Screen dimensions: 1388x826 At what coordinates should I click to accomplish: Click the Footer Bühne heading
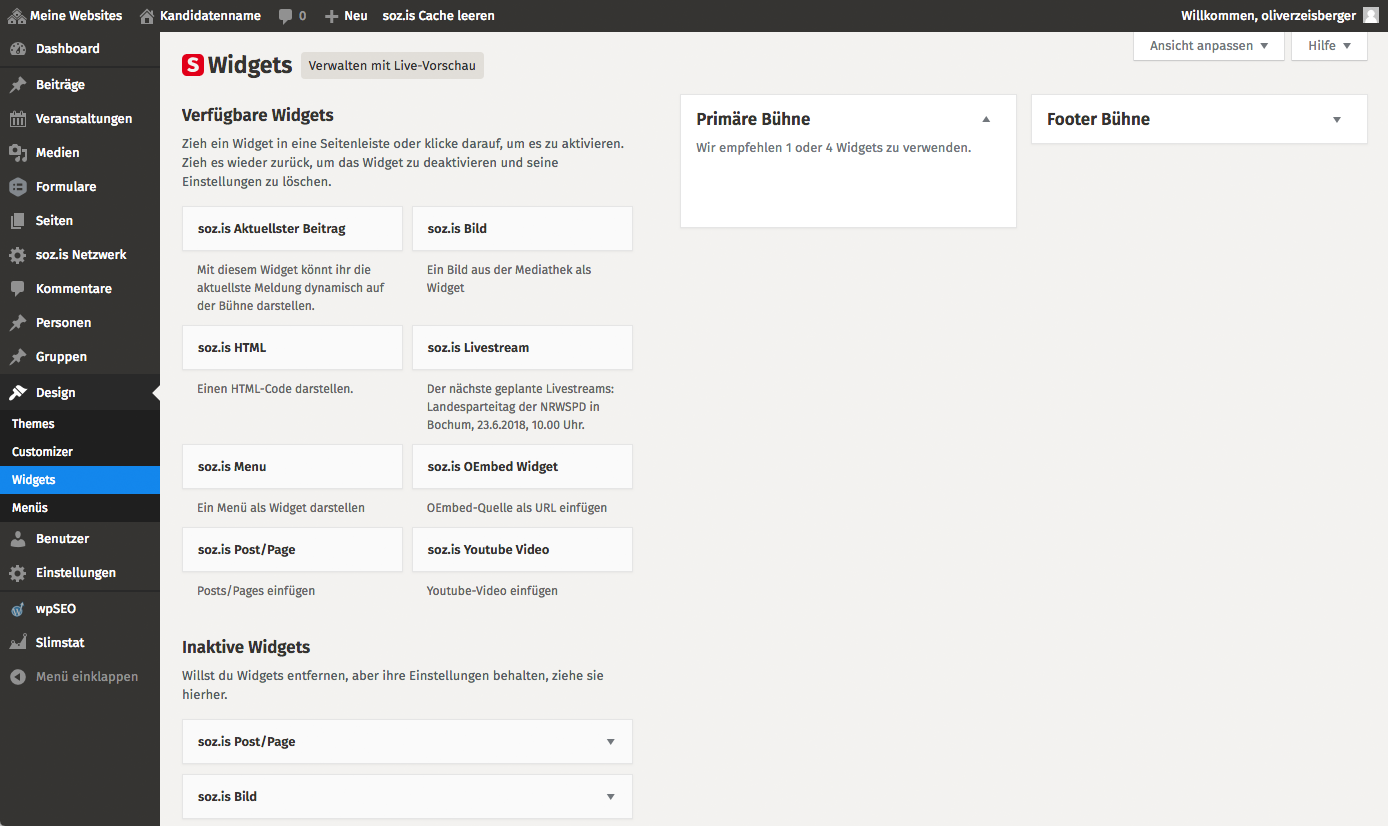click(x=1098, y=119)
